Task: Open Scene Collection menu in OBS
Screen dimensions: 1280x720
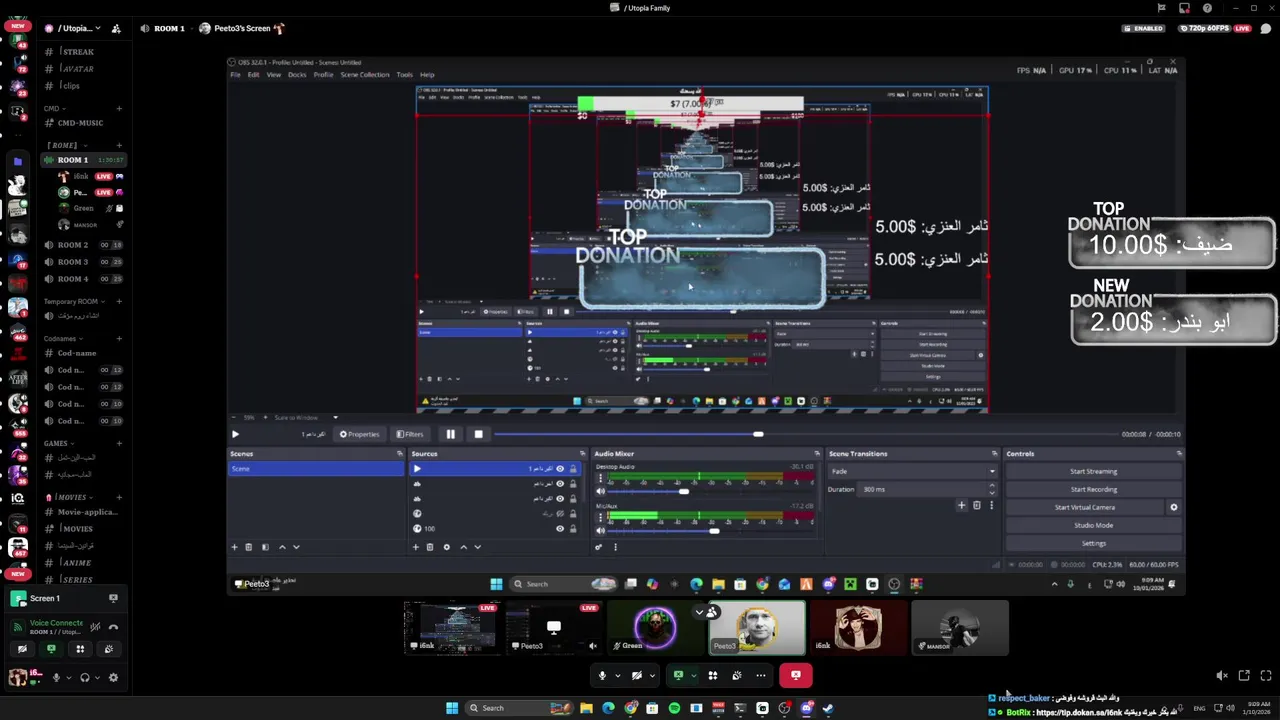Action: tap(365, 75)
